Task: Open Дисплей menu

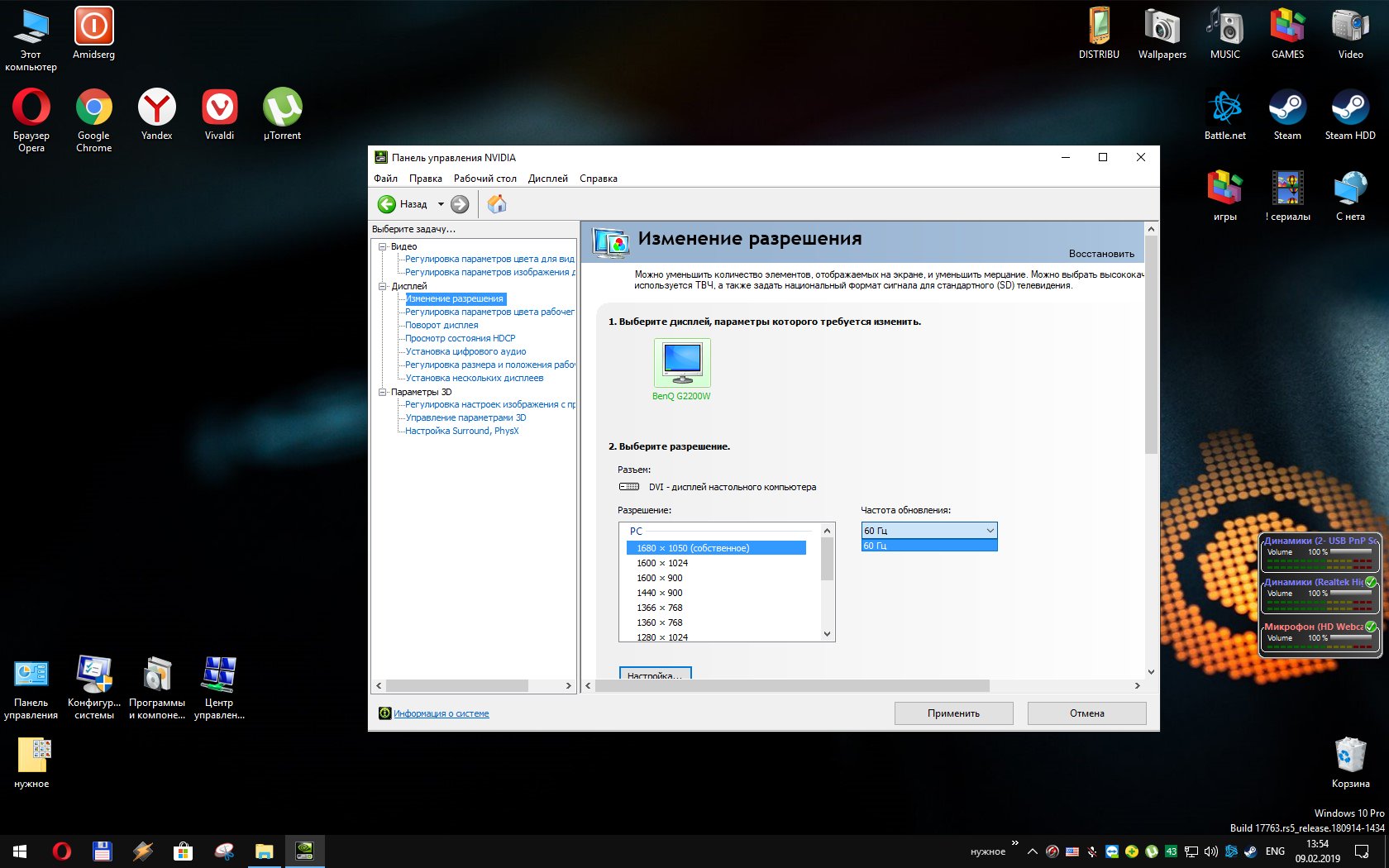Action: pos(548,179)
